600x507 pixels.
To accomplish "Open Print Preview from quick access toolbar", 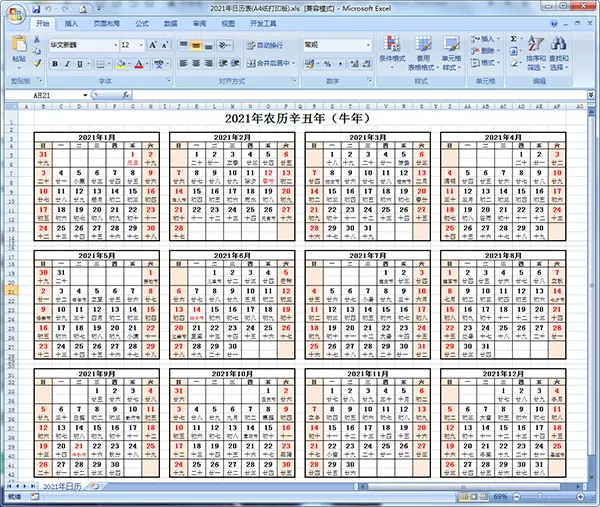I will coord(83,8).
